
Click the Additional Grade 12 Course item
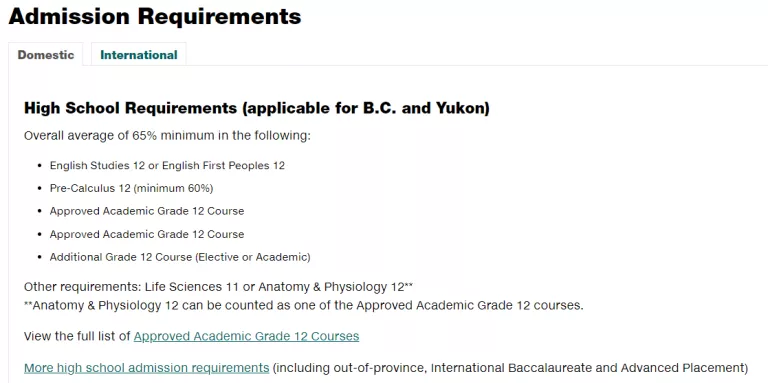click(x=180, y=257)
